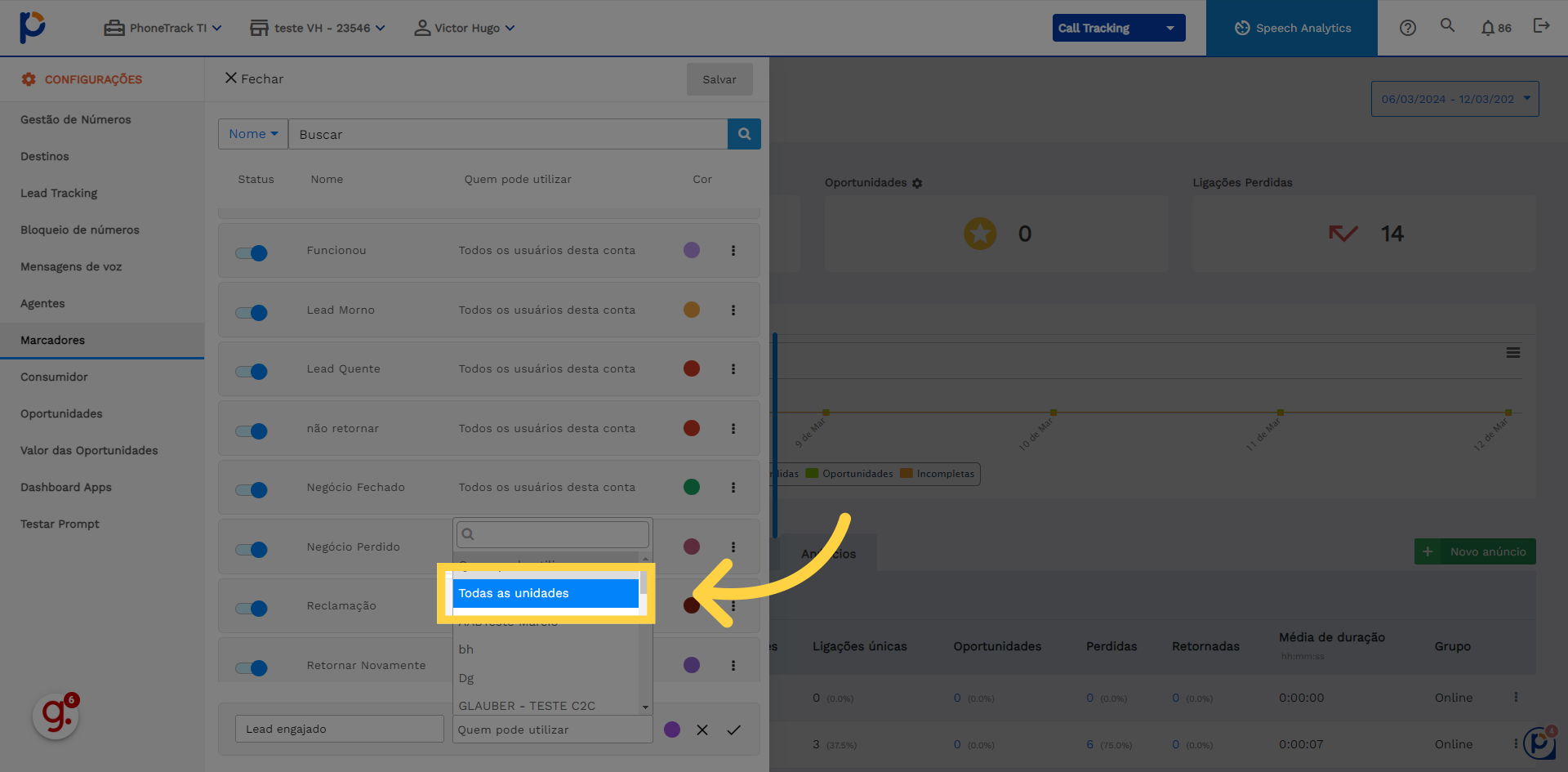
Task: Click the Buscar search input field
Action: (x=507, y=134)
